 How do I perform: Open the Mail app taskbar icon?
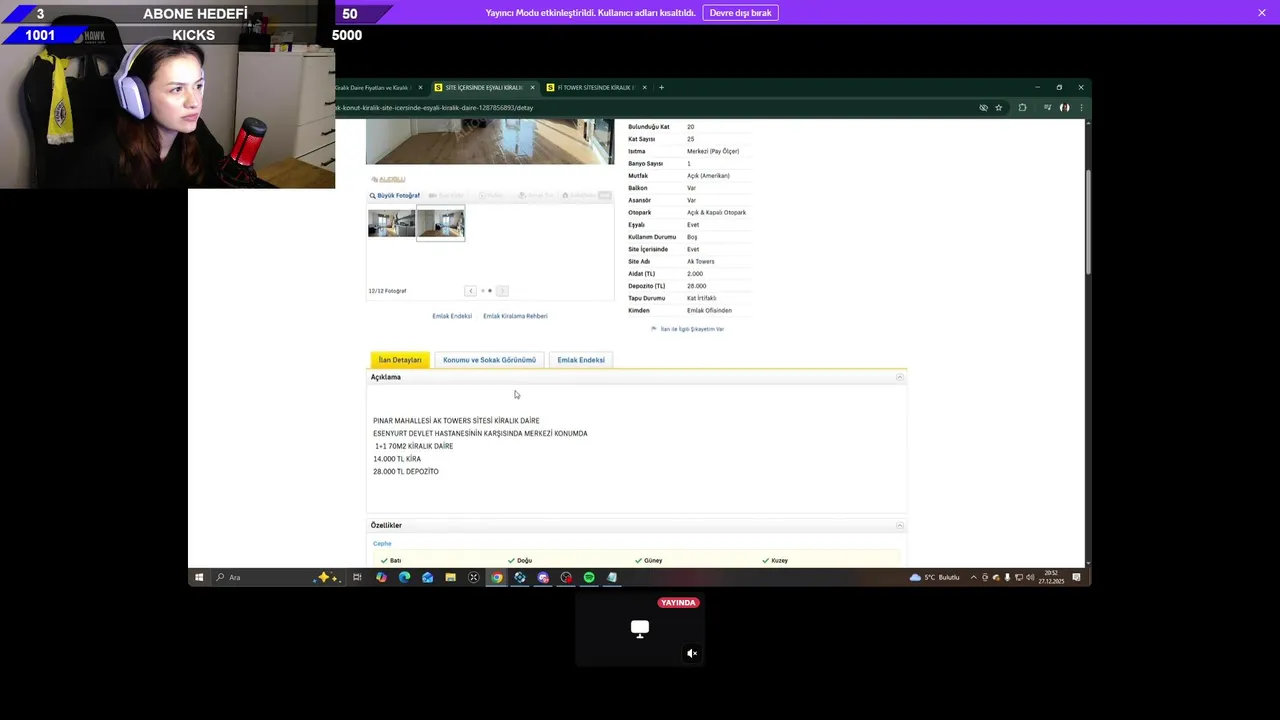(427, 577)
